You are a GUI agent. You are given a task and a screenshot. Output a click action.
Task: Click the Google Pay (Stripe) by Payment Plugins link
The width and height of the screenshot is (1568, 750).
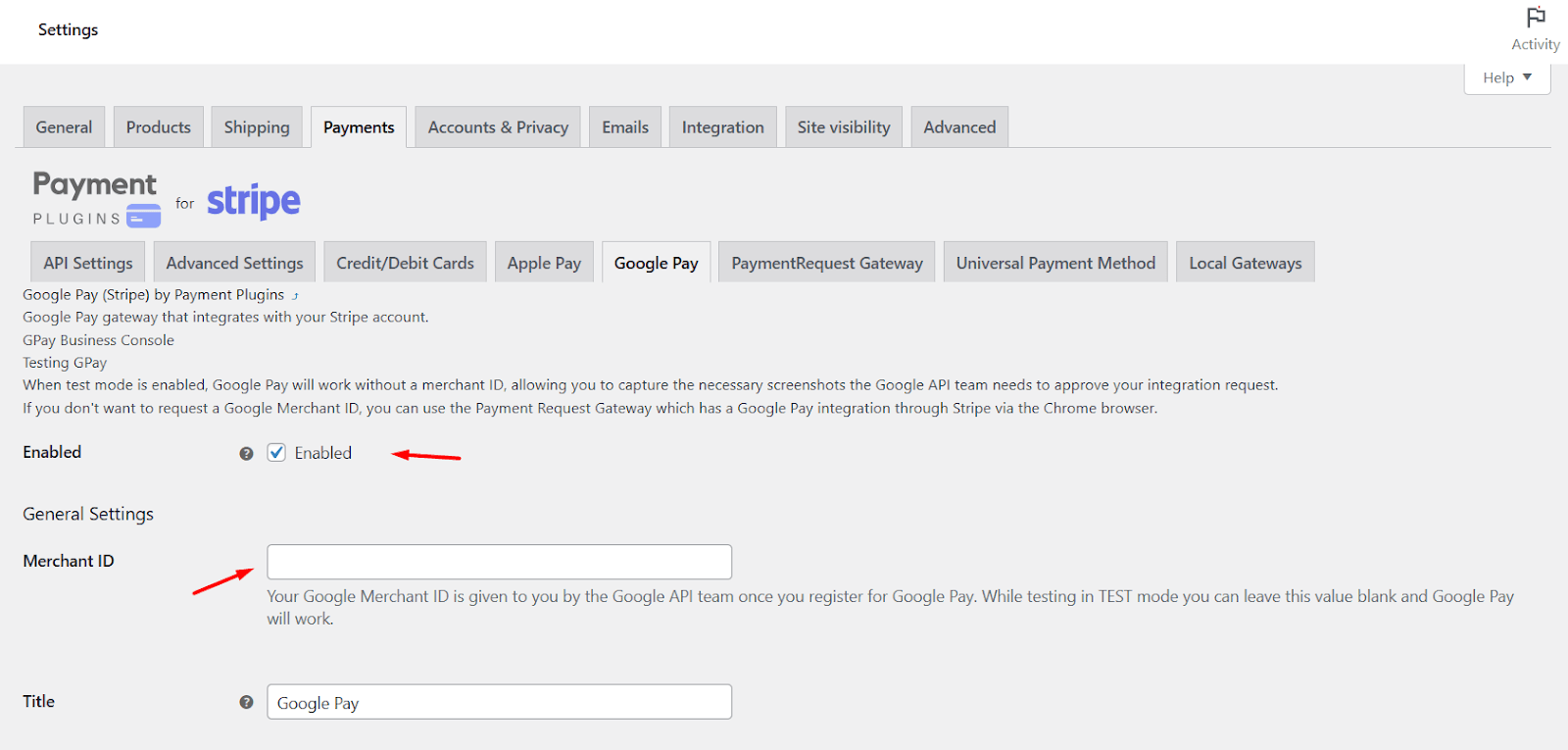[153, 295]
